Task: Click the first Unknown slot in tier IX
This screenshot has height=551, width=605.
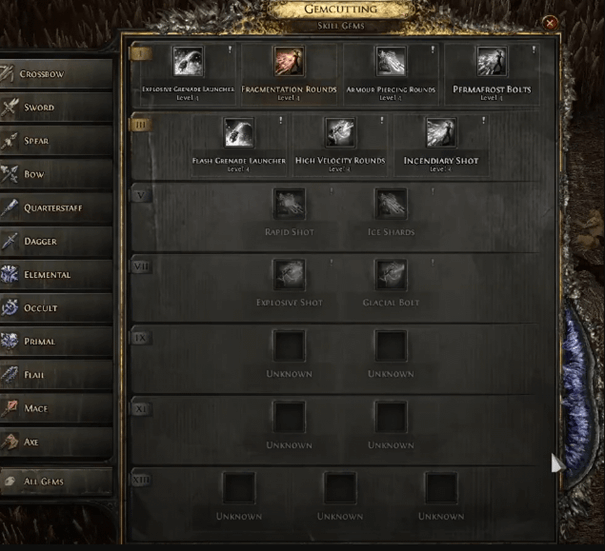Action: [x=289, y=346]
